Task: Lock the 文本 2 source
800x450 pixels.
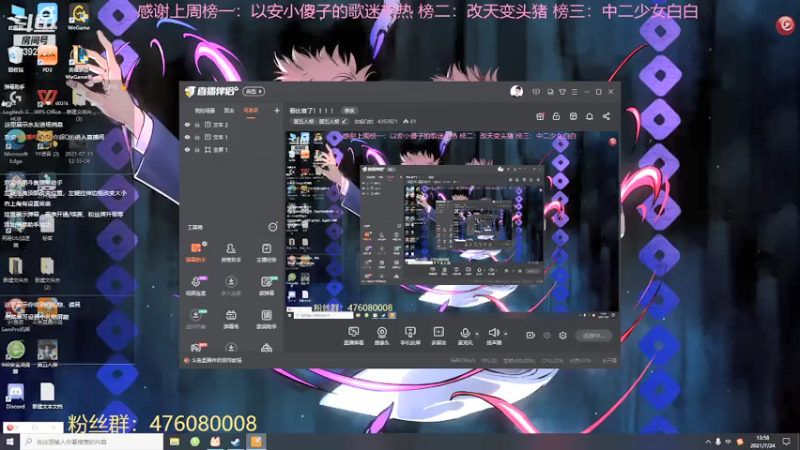Action: [x=197, y=124]
